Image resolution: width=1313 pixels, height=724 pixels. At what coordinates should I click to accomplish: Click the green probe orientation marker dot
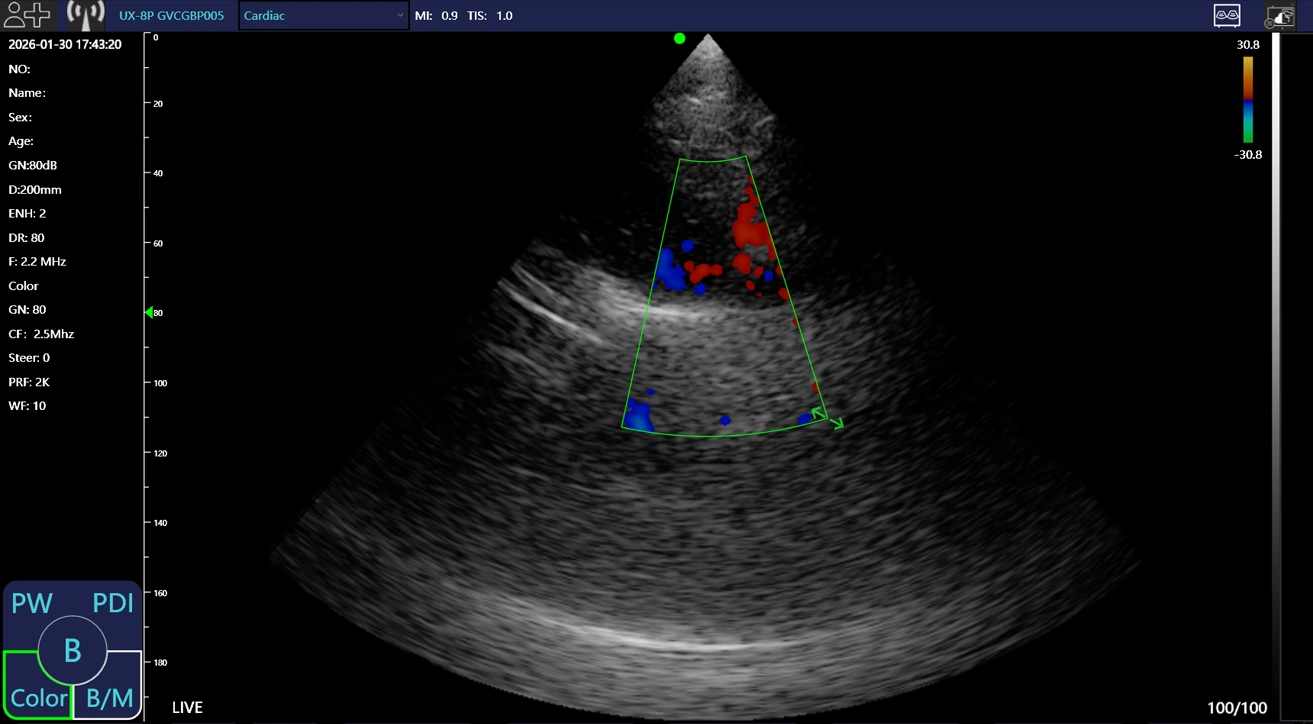tap(680, 38)
